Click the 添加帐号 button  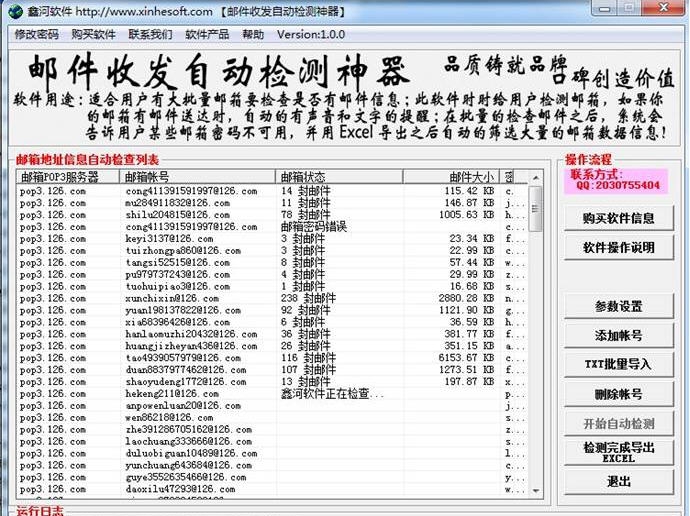(x=619, y=335)
